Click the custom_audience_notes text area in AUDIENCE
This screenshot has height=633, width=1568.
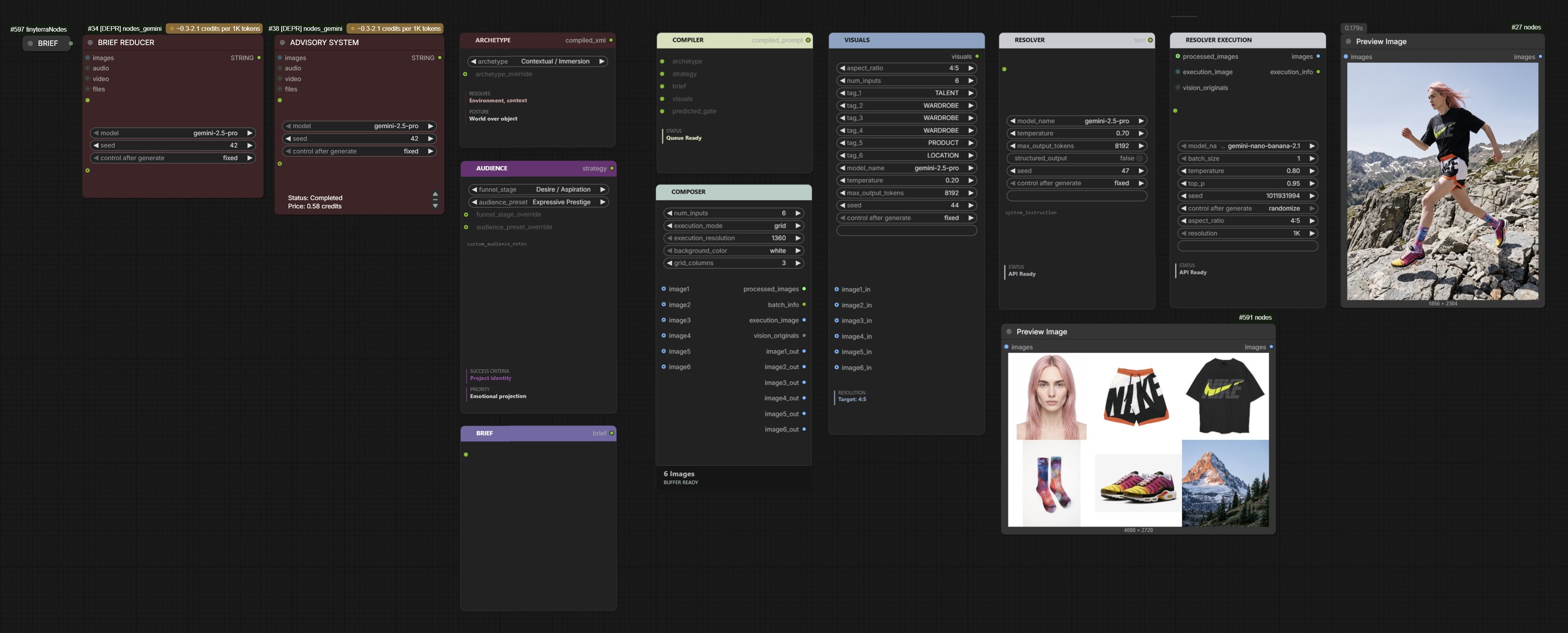click(x=539, y=302)
